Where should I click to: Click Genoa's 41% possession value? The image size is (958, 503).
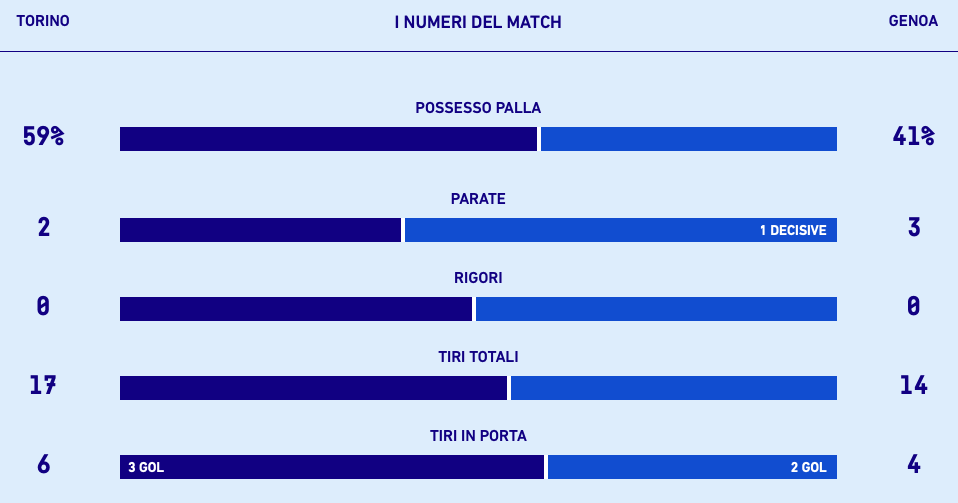click(x=913, y=137)
